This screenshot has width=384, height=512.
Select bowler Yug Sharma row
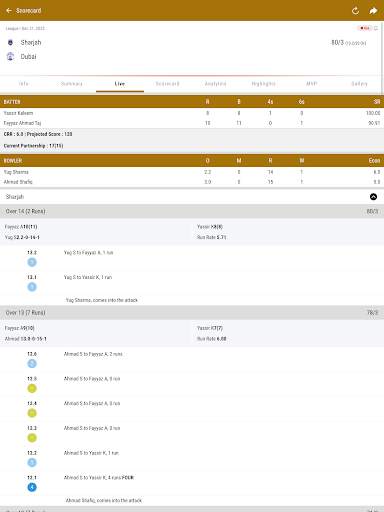click(192, 172)
